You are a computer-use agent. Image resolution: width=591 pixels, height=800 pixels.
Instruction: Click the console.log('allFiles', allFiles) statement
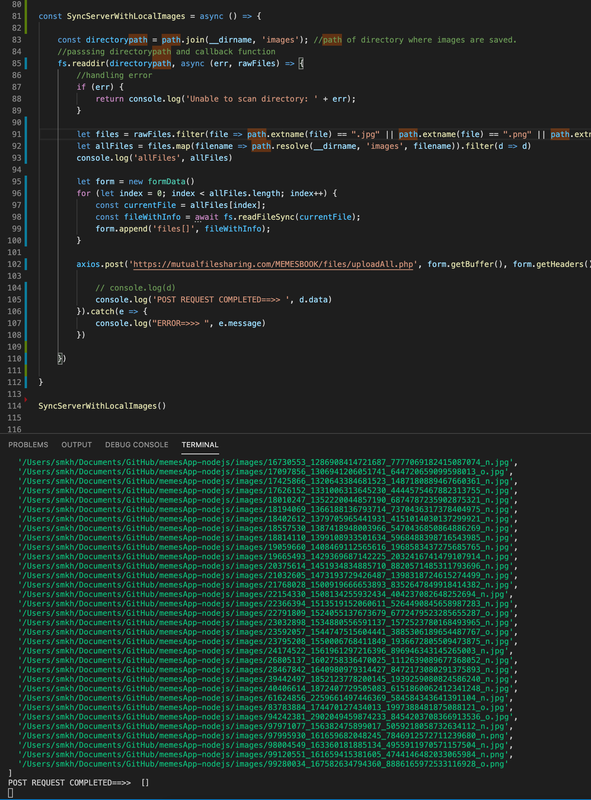pyautogui.click(x=154, y=158)
